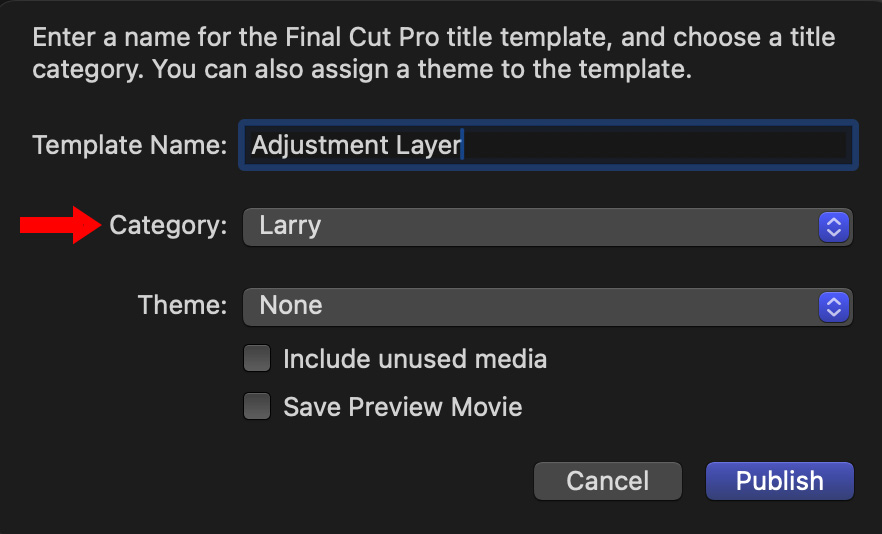Click the Save Preview Movie label
Viewport: 882px width, 534px height.
click(402, 407)
